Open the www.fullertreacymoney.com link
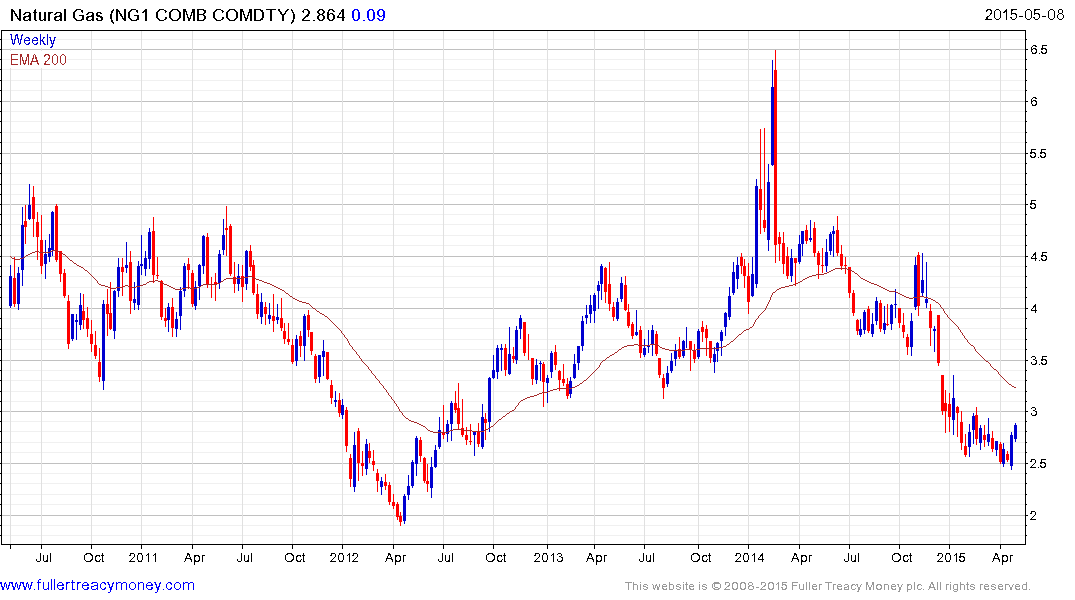The width and height of the screenshot is (1075, 600). pos(97,585)
